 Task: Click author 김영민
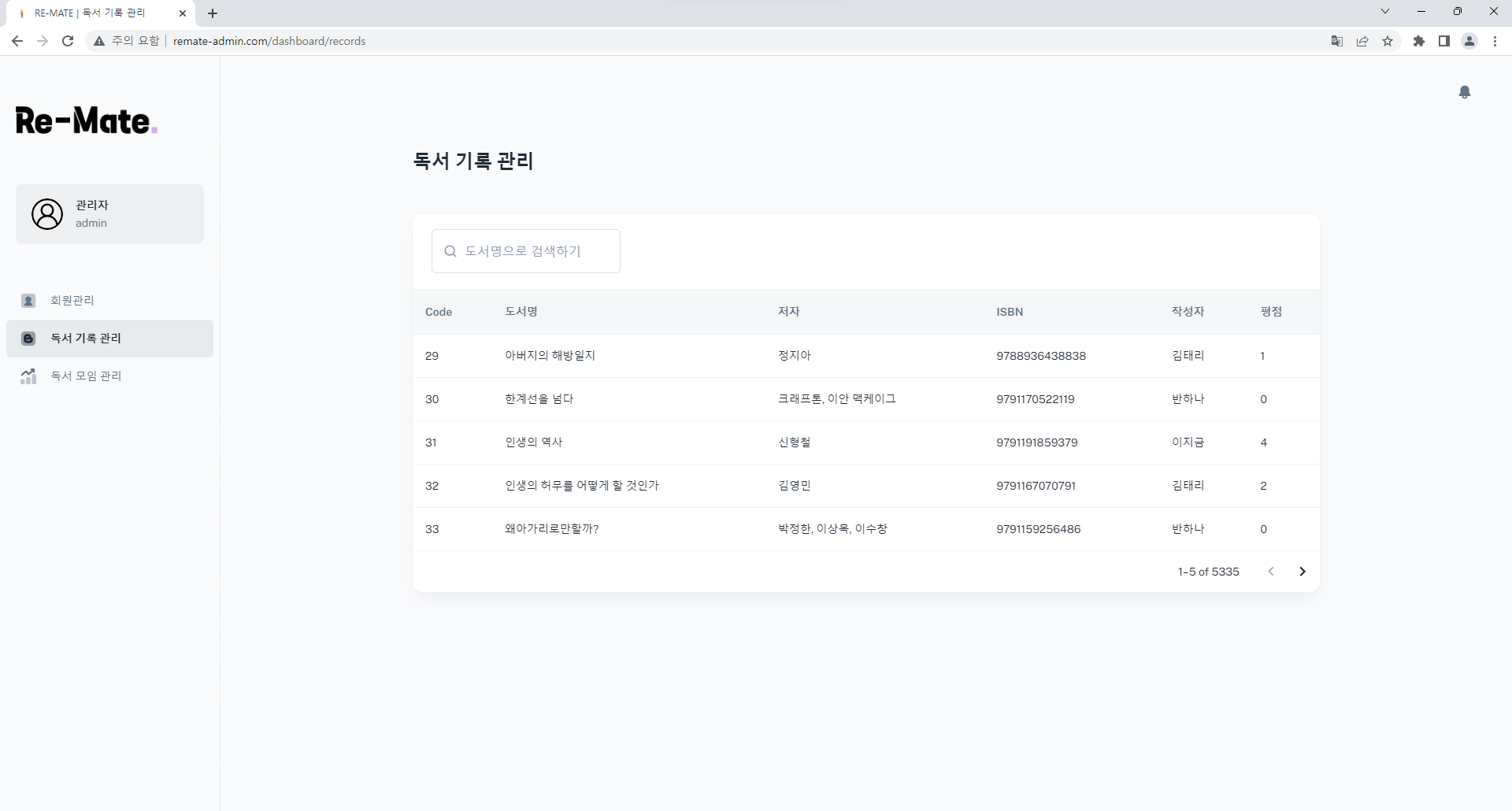pos(795,486)
